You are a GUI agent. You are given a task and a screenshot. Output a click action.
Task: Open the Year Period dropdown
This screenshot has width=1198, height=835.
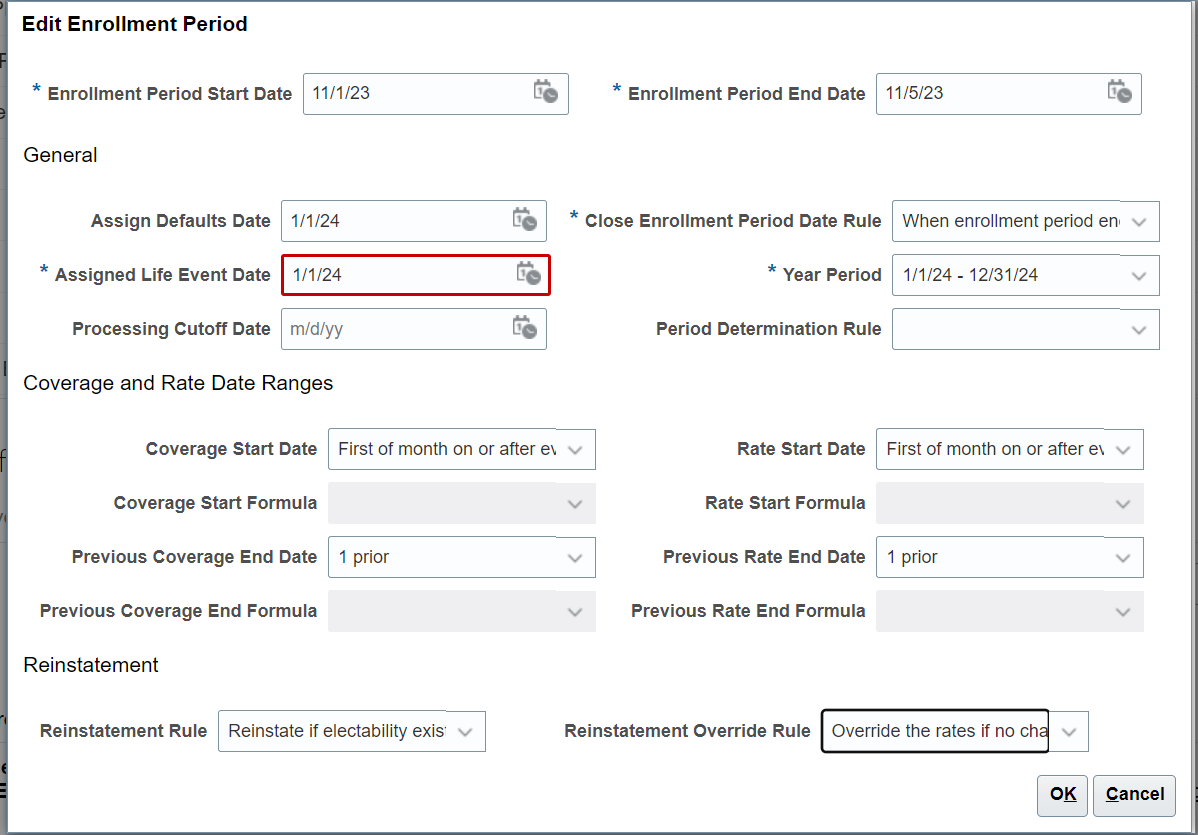[1139, 275]
